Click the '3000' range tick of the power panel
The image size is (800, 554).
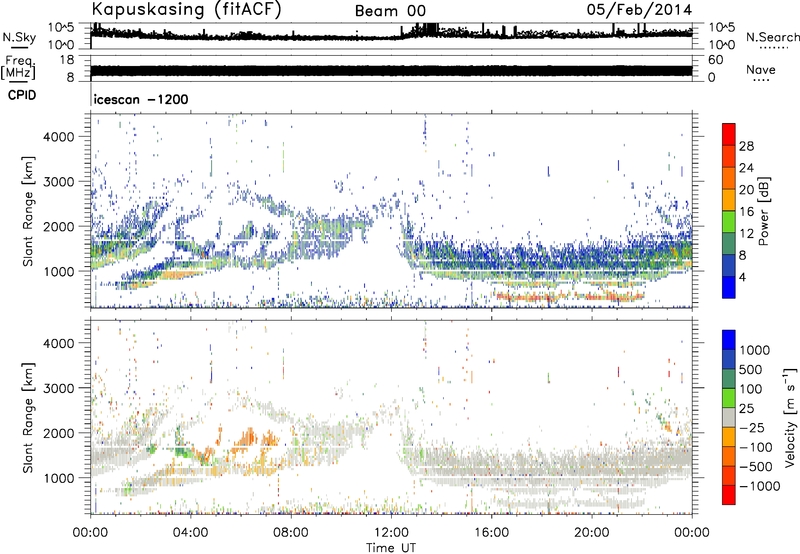[x=59, y=182]
